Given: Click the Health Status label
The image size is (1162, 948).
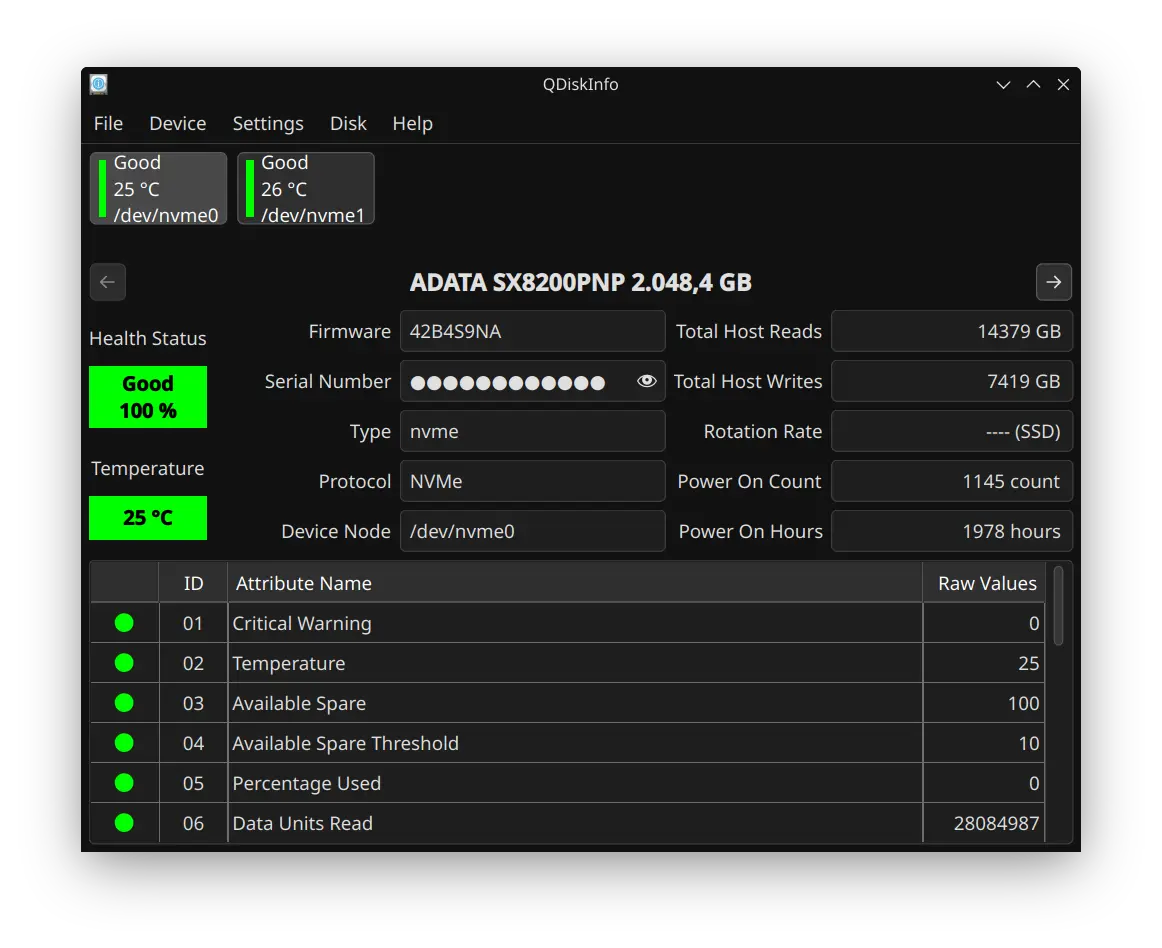Looking at the screenshot, I should 147,339.
